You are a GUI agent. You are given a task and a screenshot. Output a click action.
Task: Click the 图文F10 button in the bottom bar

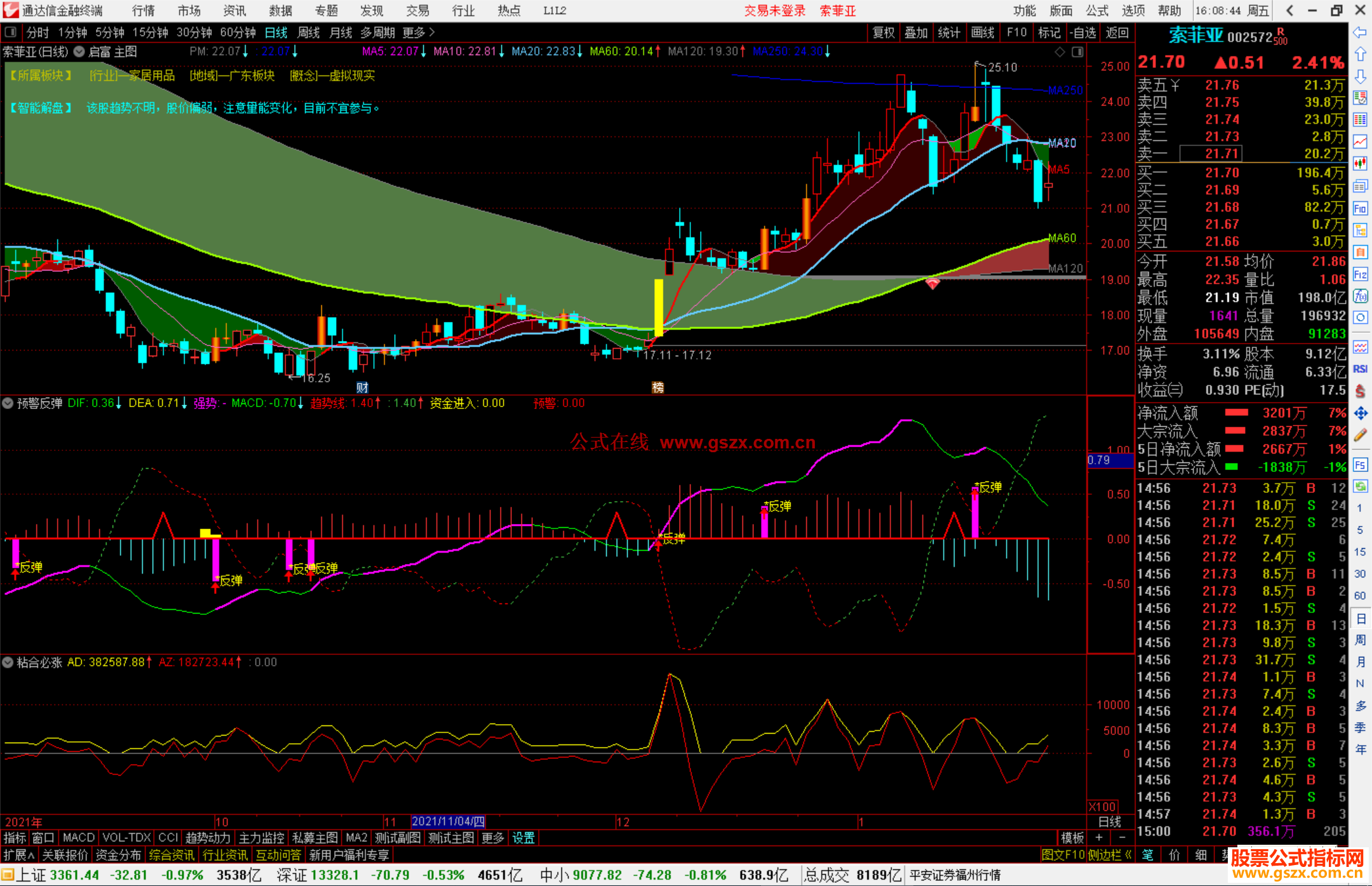(1063, 855)
